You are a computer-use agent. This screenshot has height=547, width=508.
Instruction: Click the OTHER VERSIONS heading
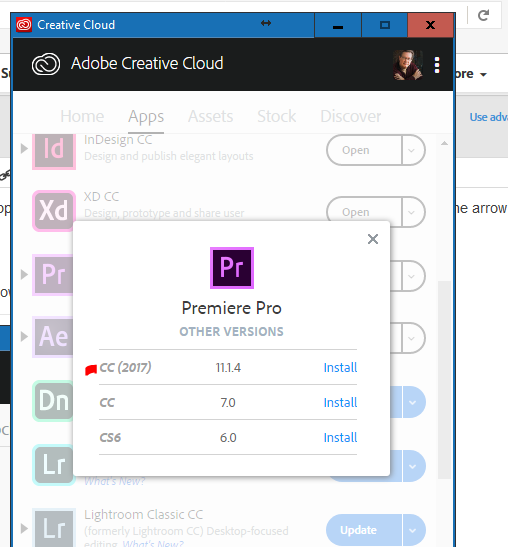click(x=232, y=332)
